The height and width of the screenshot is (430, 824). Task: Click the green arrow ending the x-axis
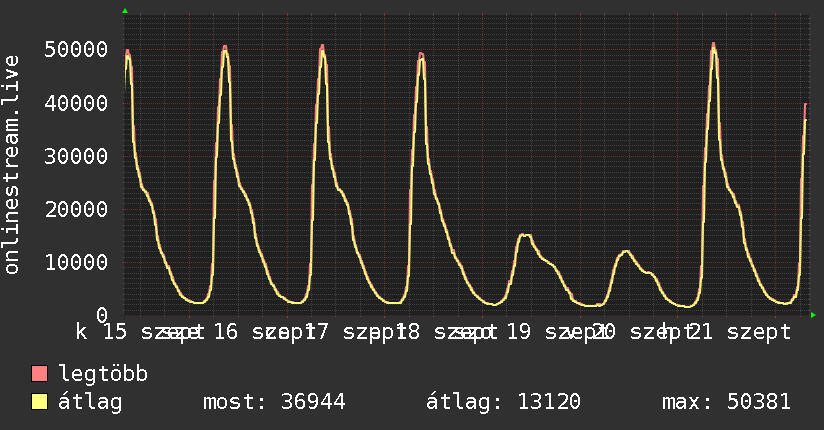coord(813,315)
